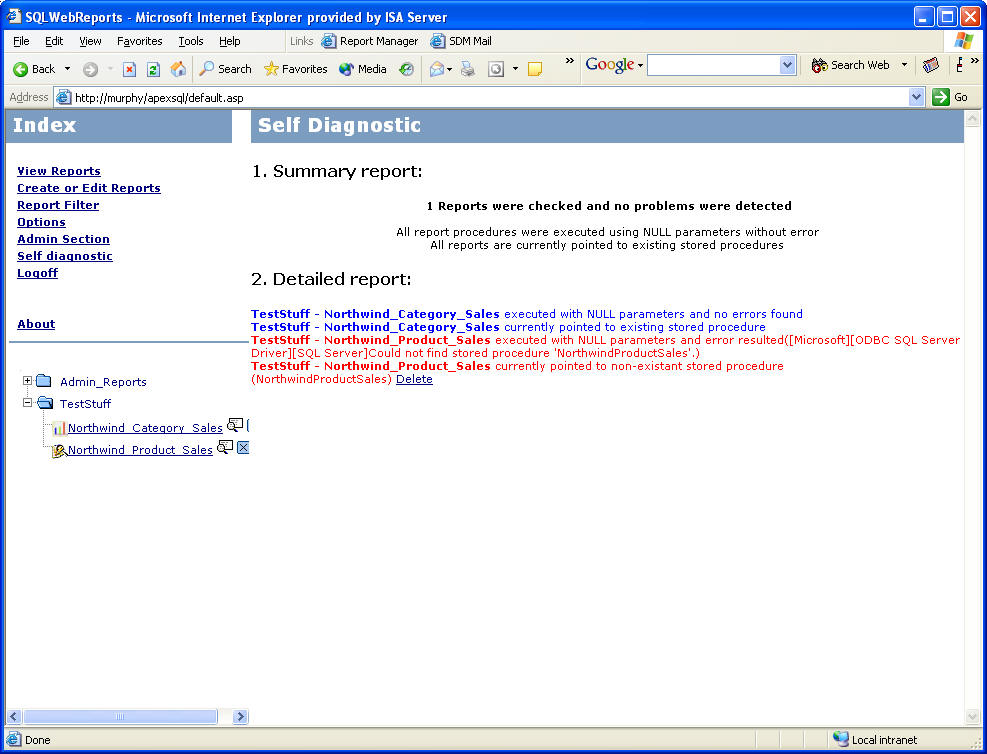The height and width of the screenshot is (754, 987).
Task: Click the Go arrow button beside address bar
Action: click(950, 97)
